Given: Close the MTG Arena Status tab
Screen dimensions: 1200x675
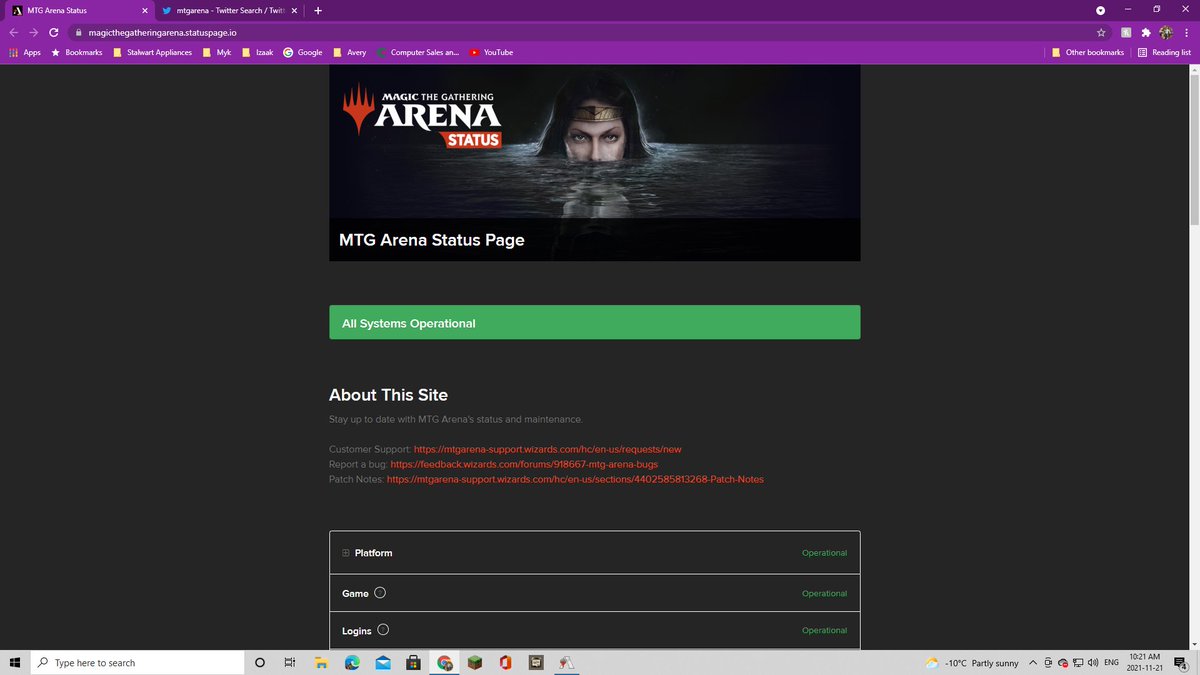Looking at the screenshot, I should point(144,10).
